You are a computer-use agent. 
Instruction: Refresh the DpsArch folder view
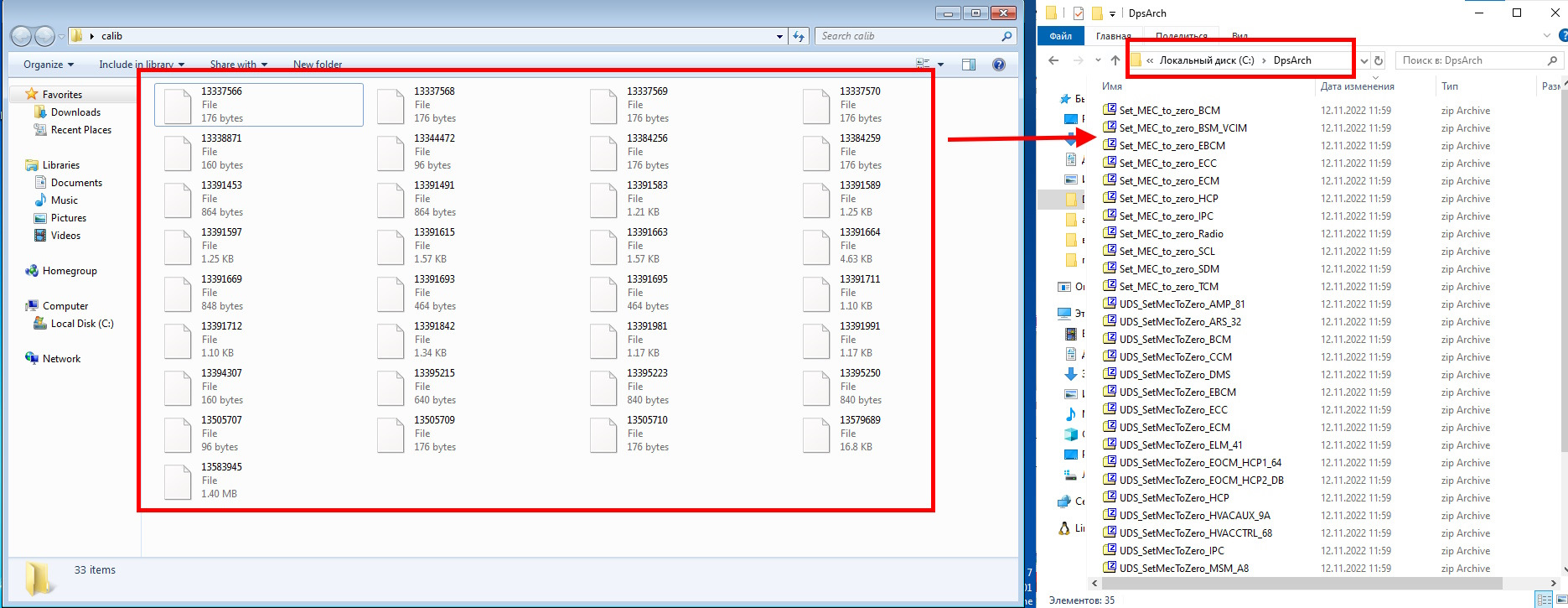click(1379, 60)
